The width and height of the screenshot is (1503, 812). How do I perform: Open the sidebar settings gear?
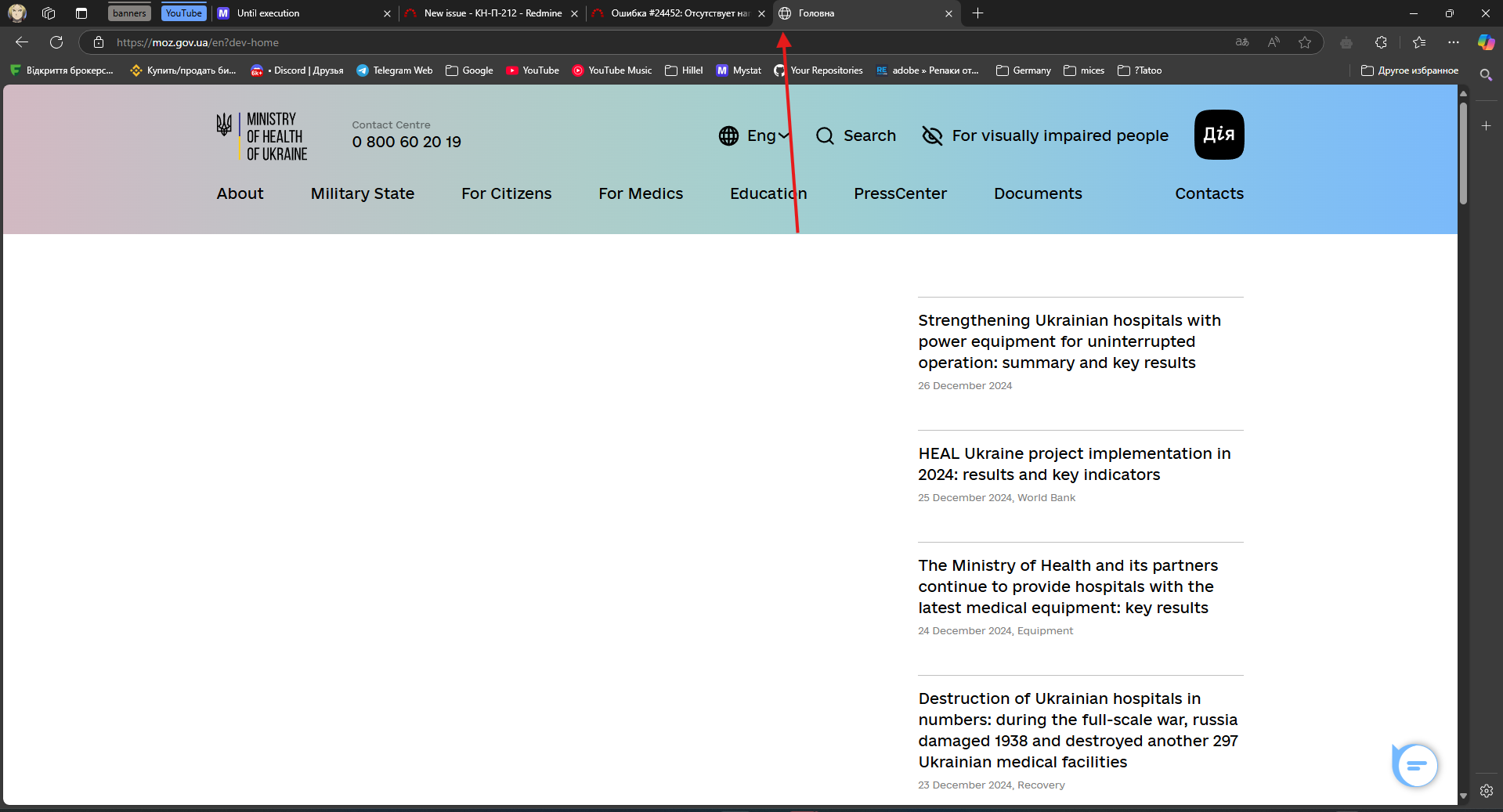(1486, 791)
